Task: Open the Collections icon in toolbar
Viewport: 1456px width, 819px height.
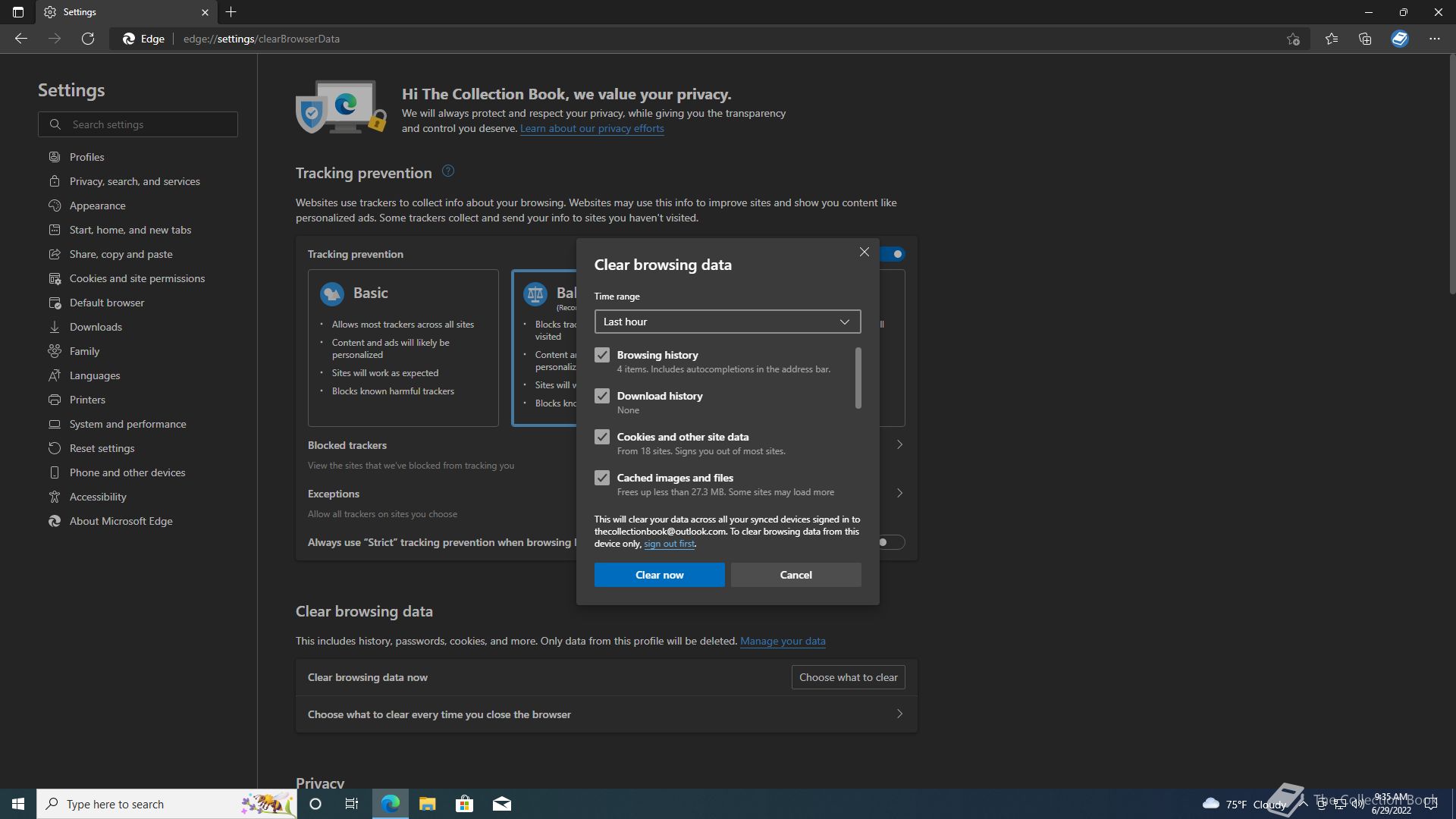Action: (x=1365, y=39)
